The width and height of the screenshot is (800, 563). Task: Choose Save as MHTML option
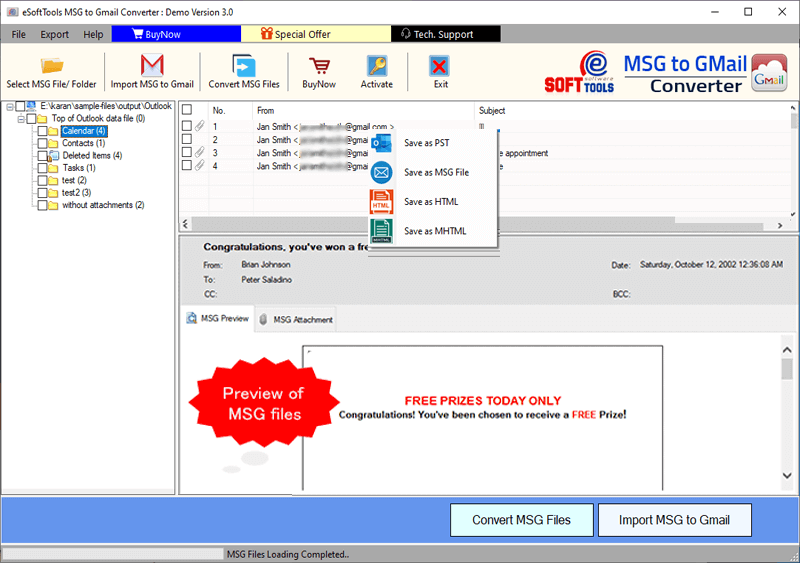tap(433, 231)
